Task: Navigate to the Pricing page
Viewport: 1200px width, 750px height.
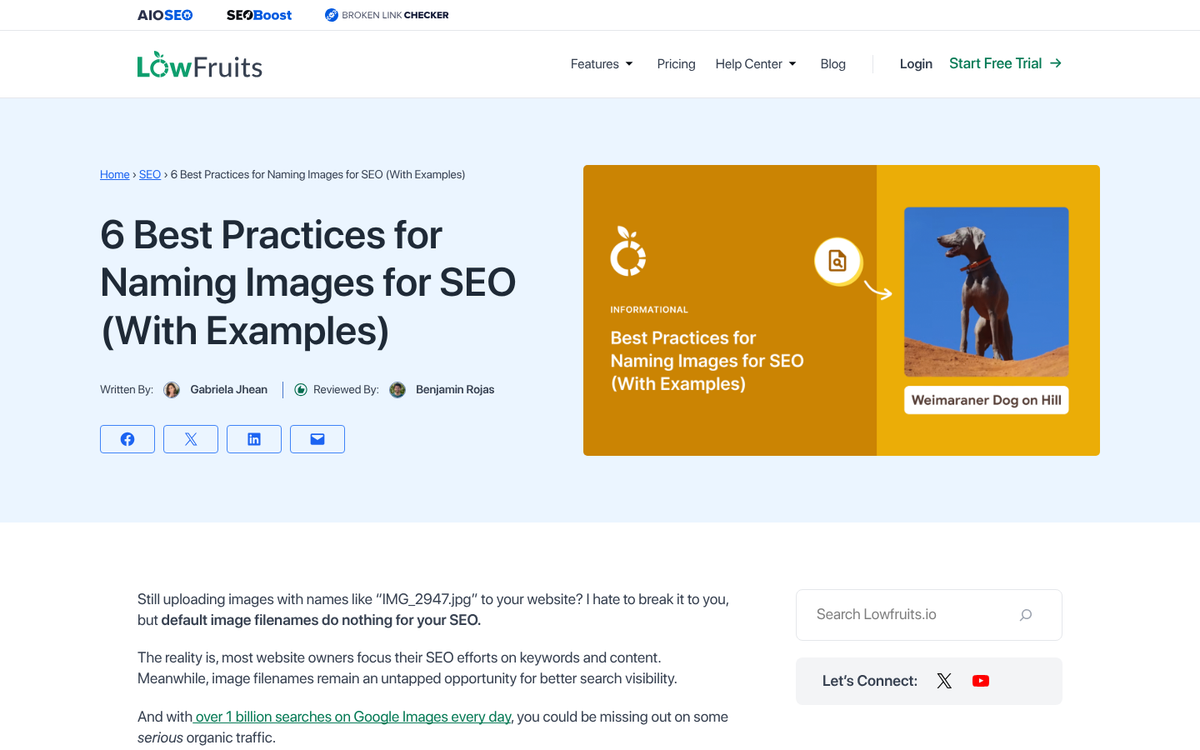Action: [x=676, y=63]
